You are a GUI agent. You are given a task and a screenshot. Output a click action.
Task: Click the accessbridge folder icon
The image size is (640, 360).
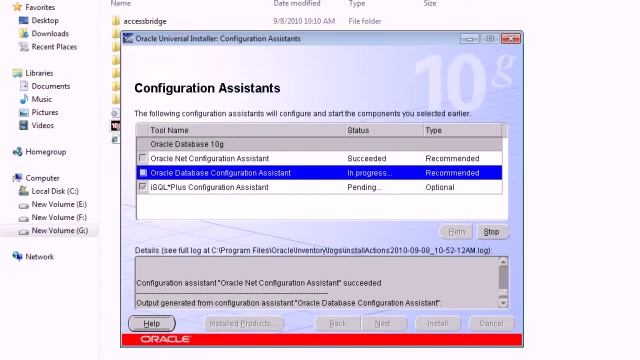[x=116, y=21]
